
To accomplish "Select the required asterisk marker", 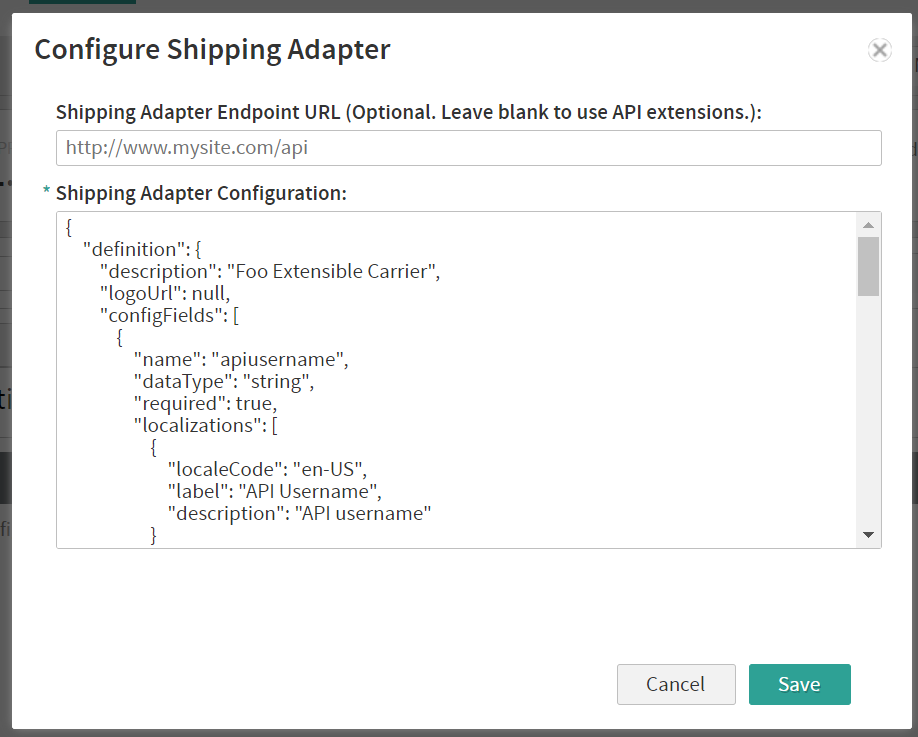I will (45, 192).
